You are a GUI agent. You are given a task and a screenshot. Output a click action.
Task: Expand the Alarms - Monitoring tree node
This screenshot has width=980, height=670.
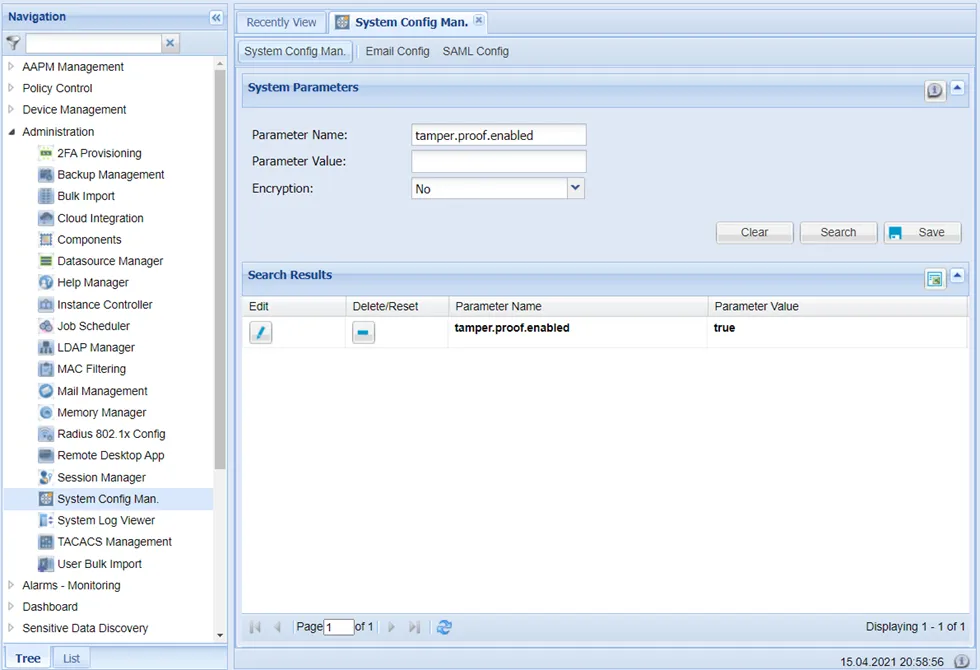[x=11, y=585]
